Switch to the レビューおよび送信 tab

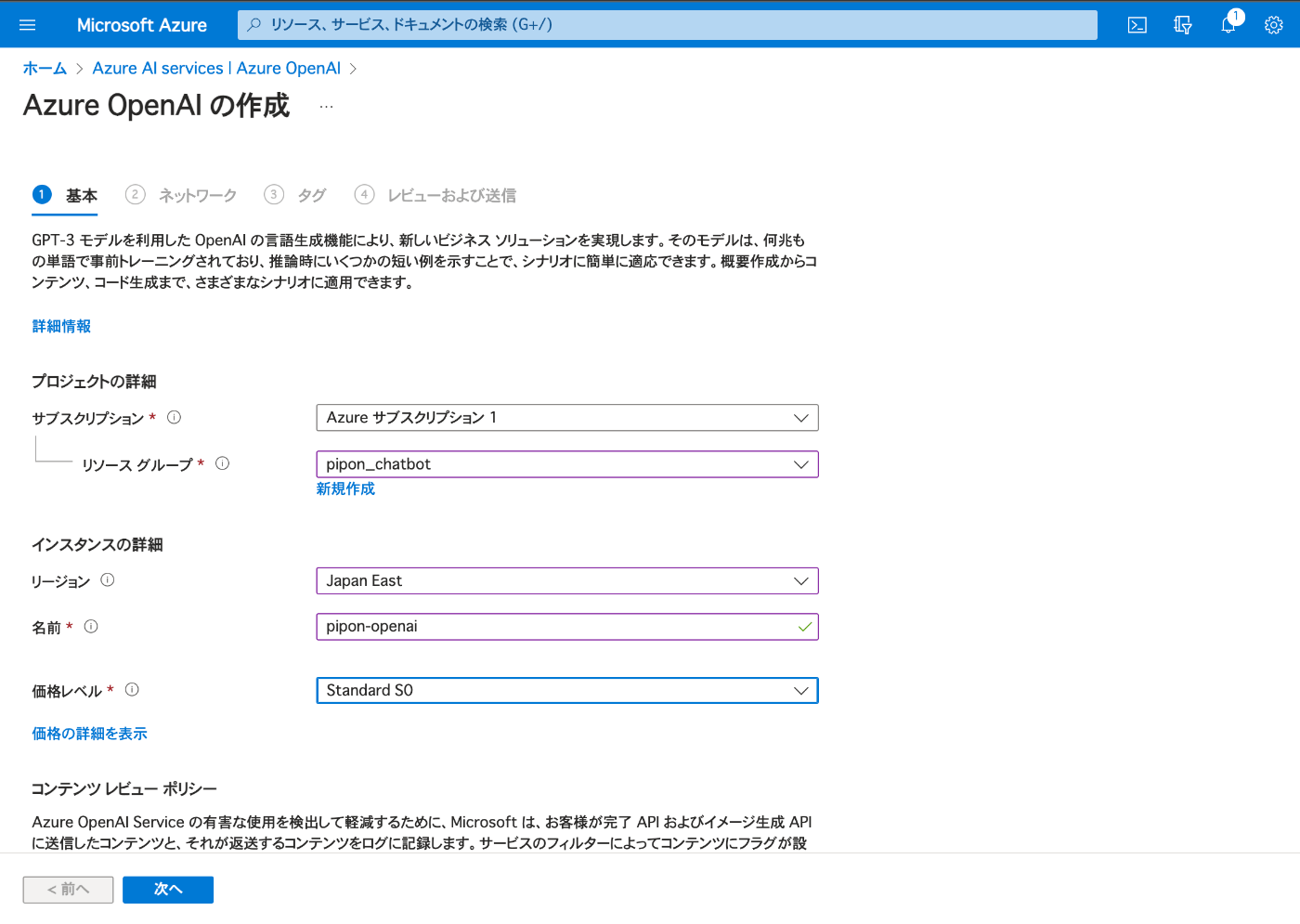[435, 195]
